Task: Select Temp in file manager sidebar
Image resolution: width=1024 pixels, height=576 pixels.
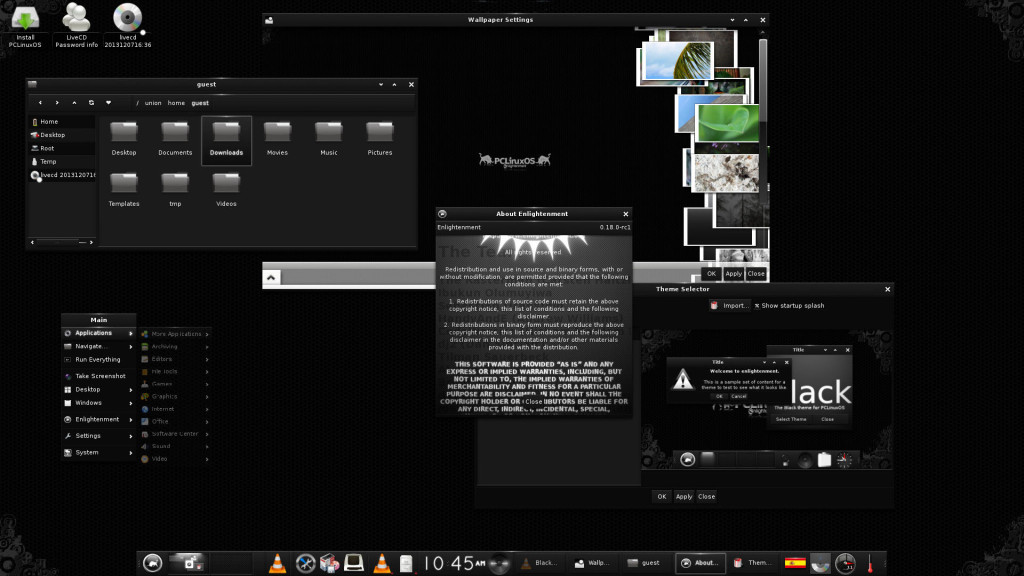Action: click(62, 161)
